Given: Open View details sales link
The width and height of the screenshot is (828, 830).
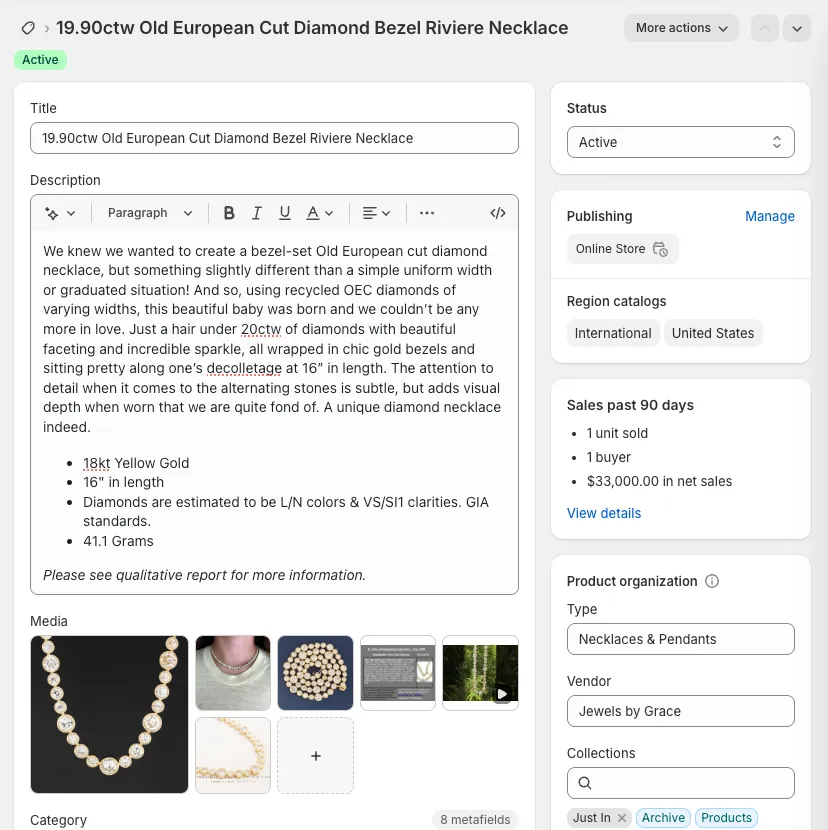Looking at the screenshot, I should pyautogui.click(x=604, y=513).
